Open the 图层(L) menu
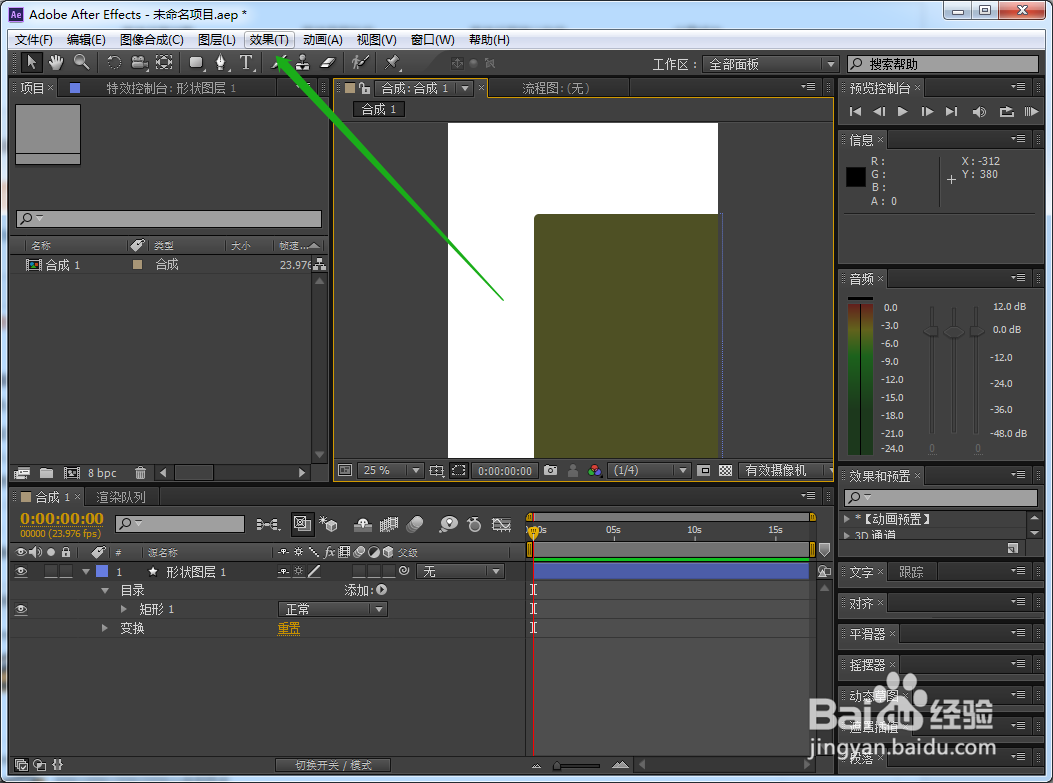The width and height of the screenshot is (1053, 783). click(216, 40)
